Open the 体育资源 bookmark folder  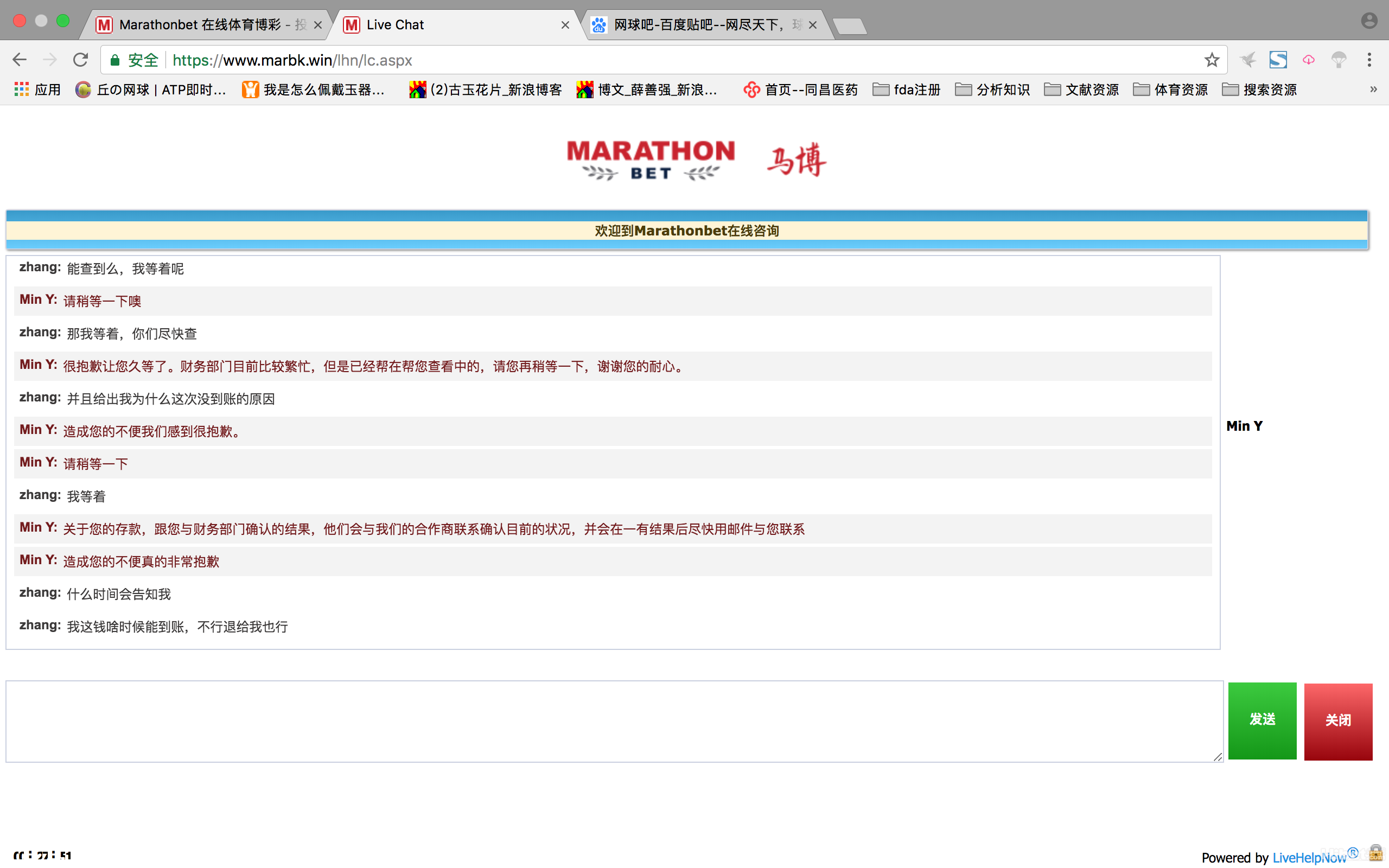coord(1170,90)
